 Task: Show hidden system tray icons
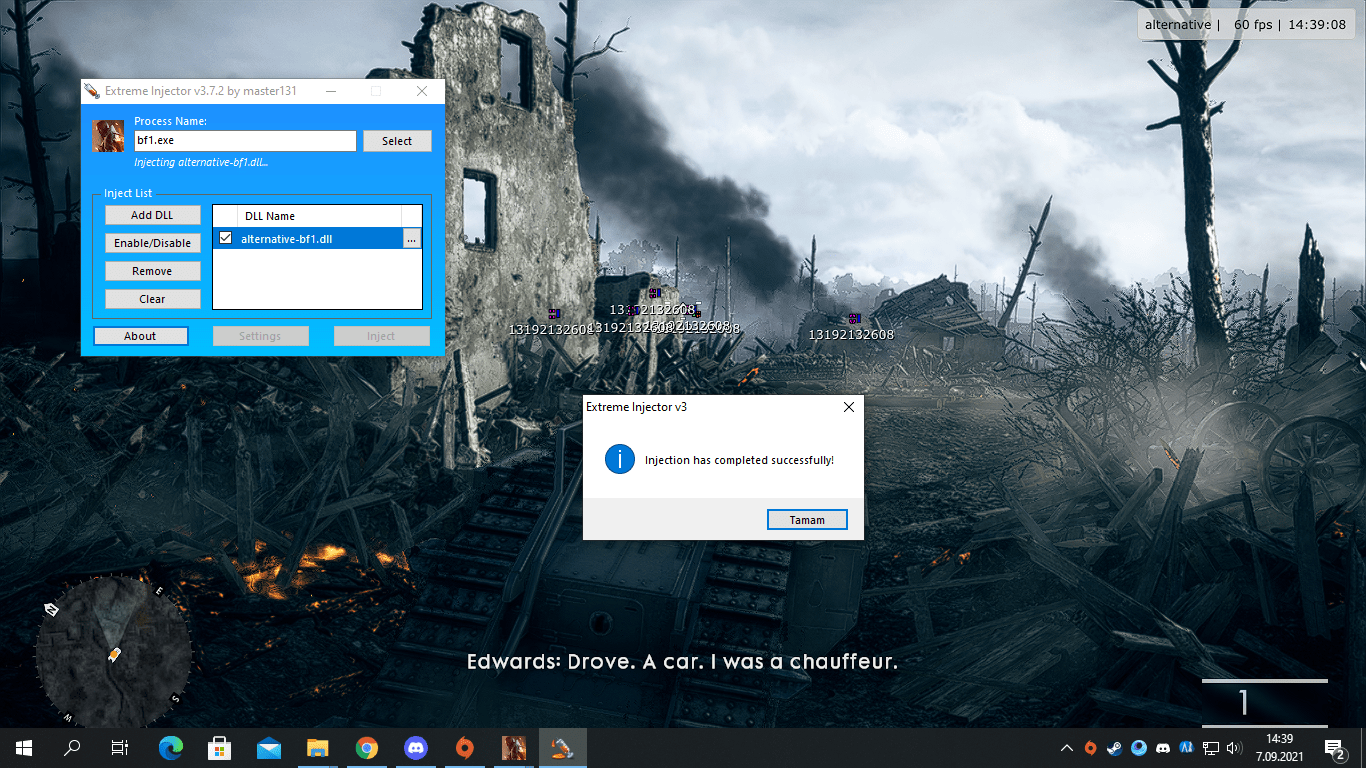(1066, 747)
